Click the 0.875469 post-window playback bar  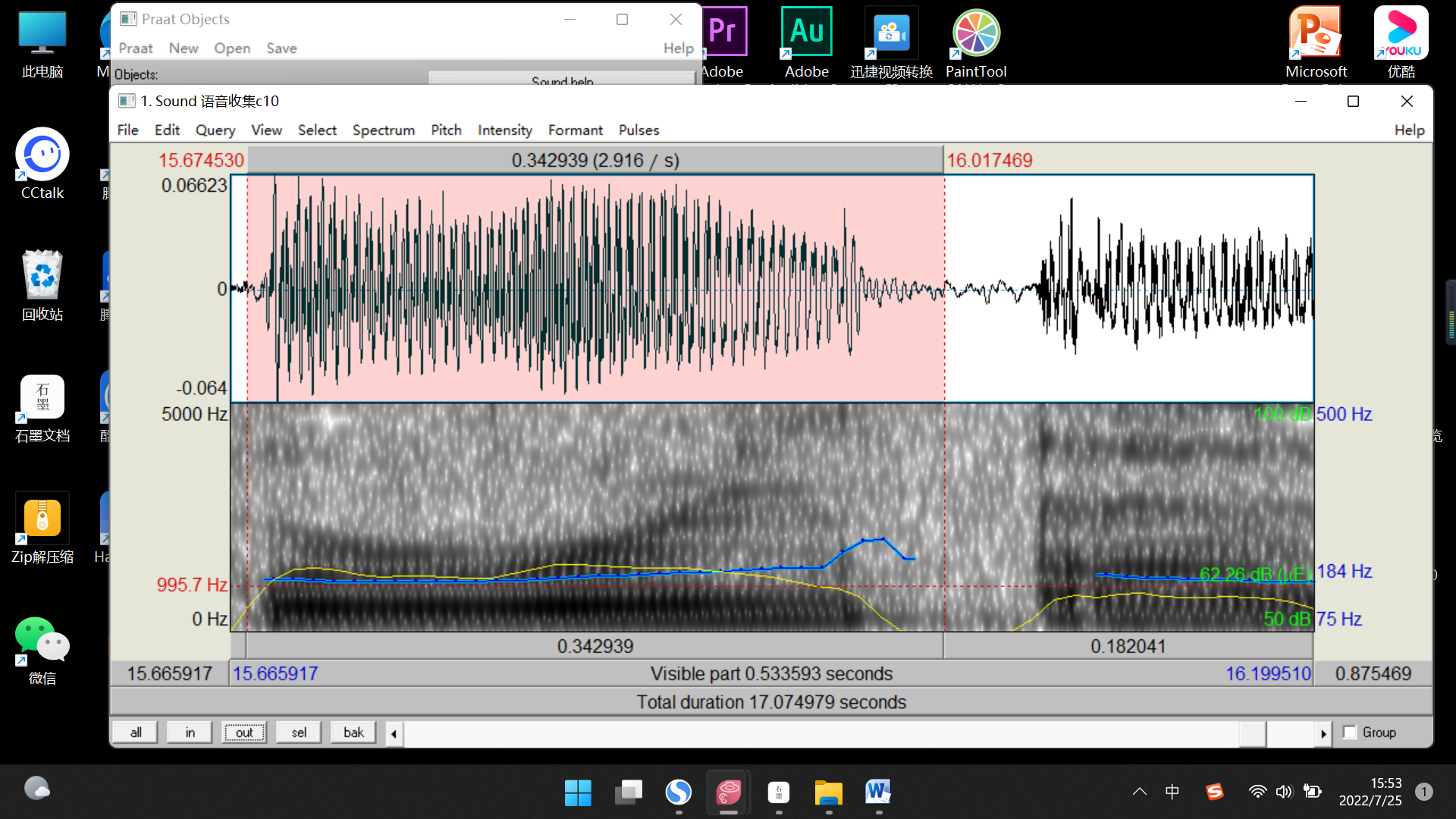point(1373,673)
